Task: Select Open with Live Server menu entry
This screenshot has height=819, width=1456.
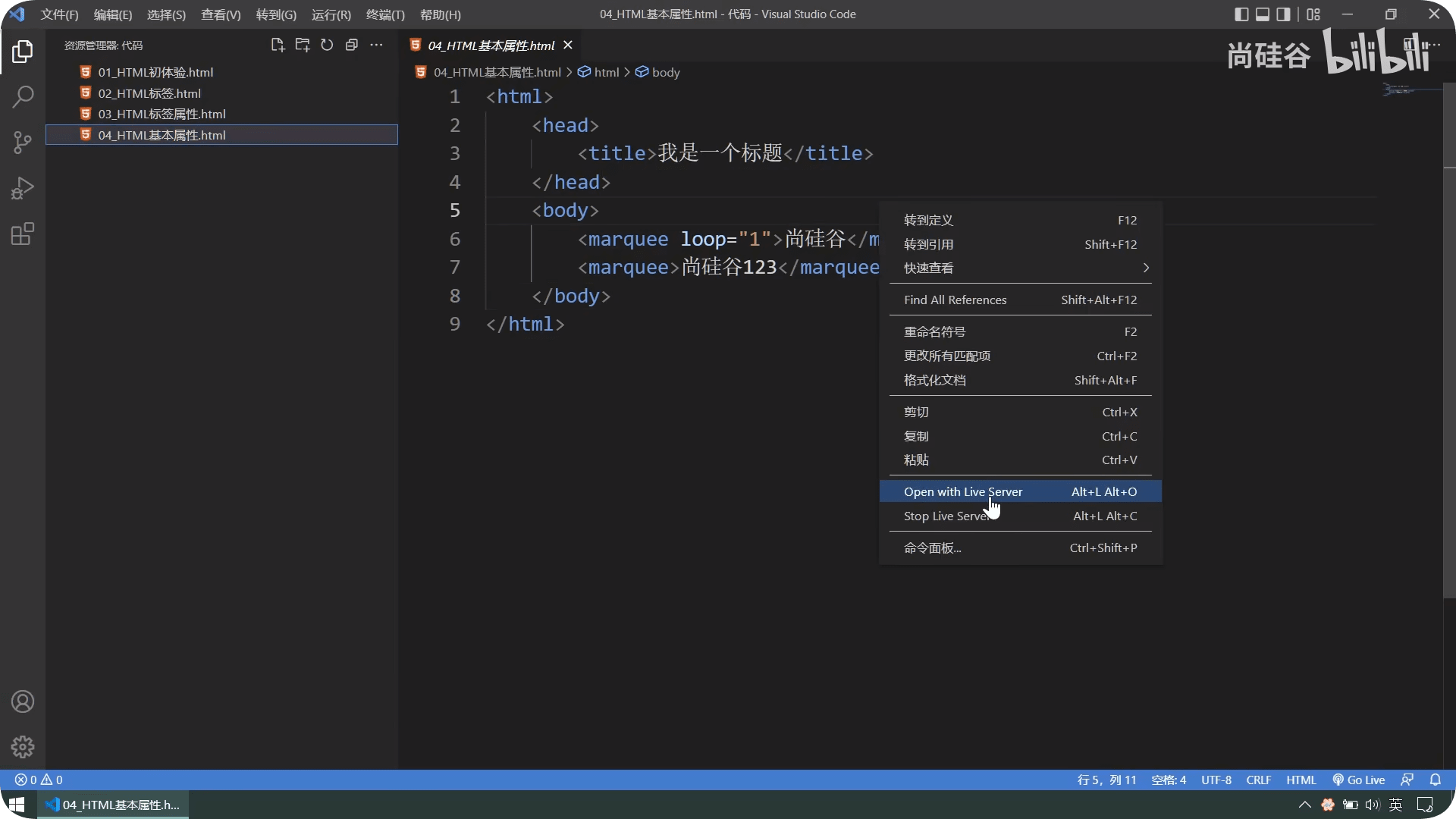Action: click(x=963, y=491)
